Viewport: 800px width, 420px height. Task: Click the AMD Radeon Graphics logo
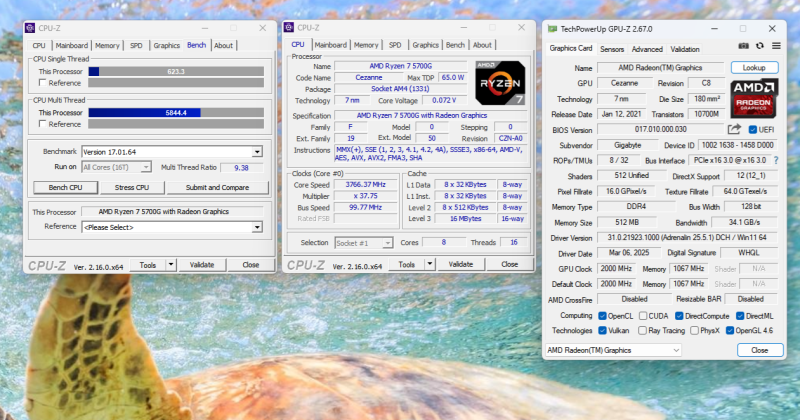click(754, 98)
